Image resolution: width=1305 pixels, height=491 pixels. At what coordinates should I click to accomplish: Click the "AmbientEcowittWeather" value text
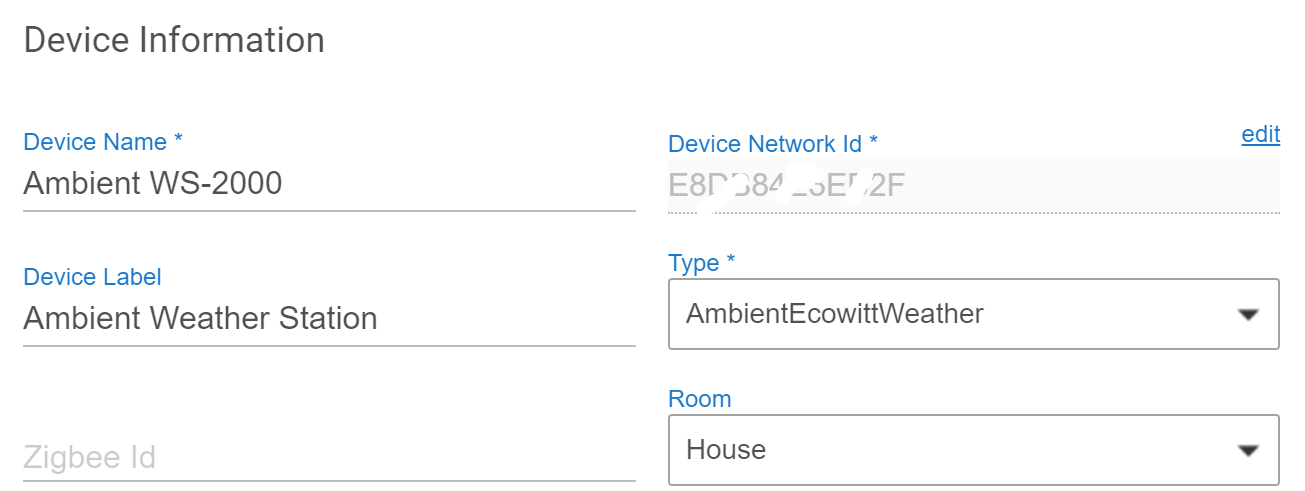(x=834, y=314)
